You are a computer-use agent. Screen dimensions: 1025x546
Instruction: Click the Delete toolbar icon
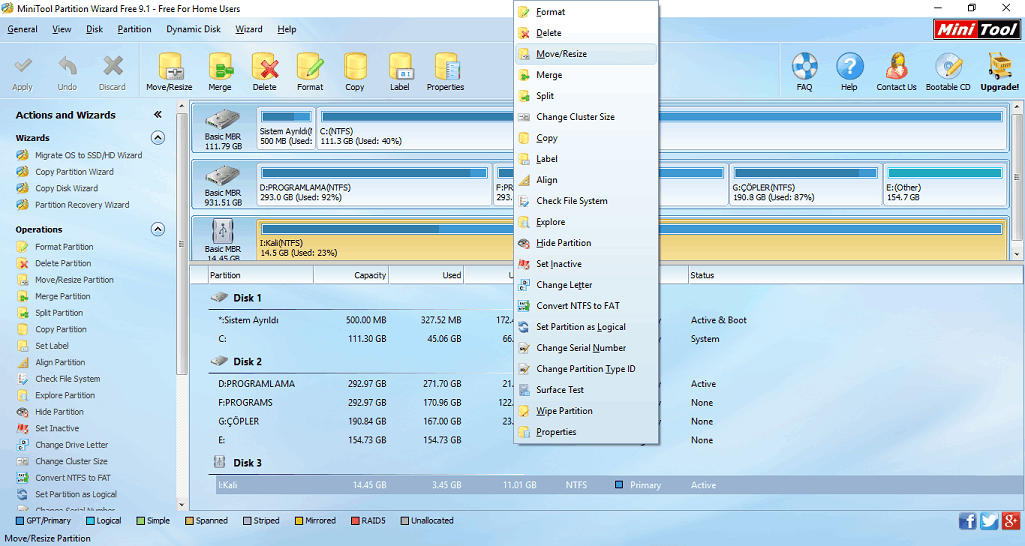(x=265, y=71)
